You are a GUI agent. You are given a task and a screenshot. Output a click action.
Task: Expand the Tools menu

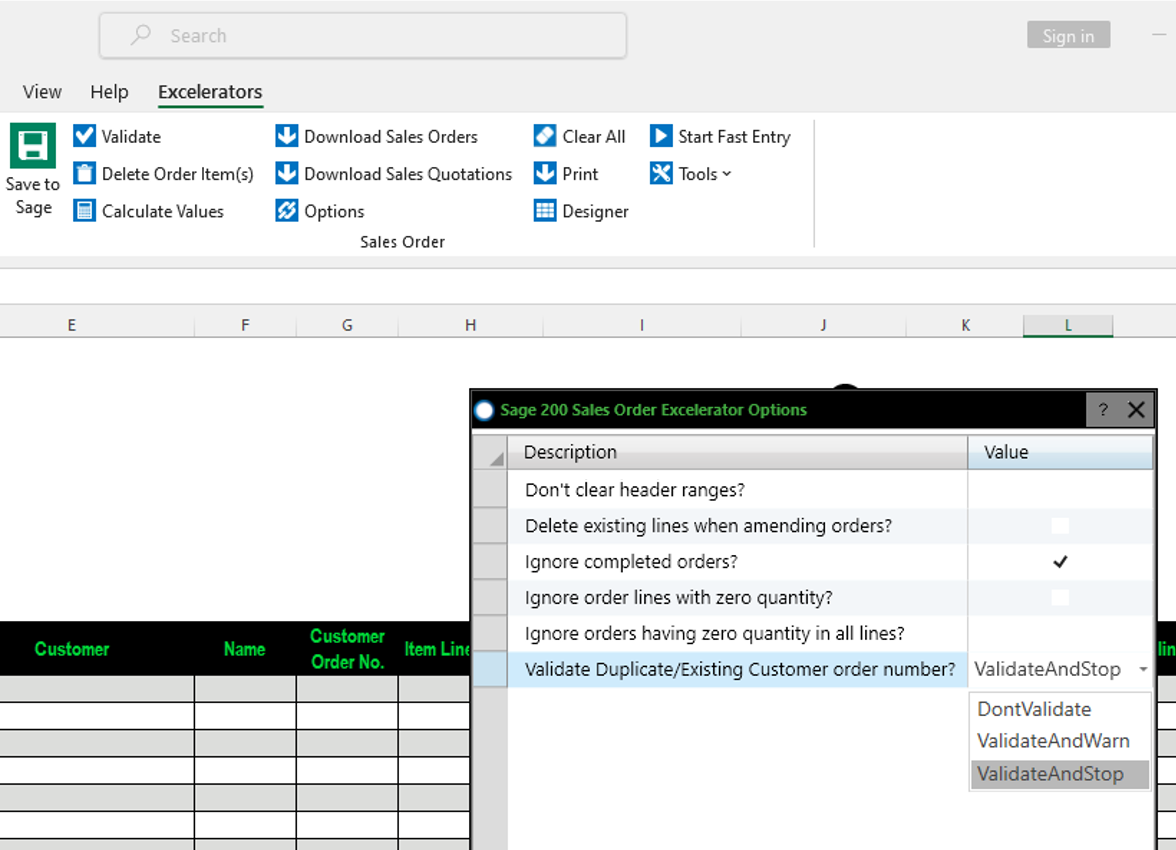(691, 174)
